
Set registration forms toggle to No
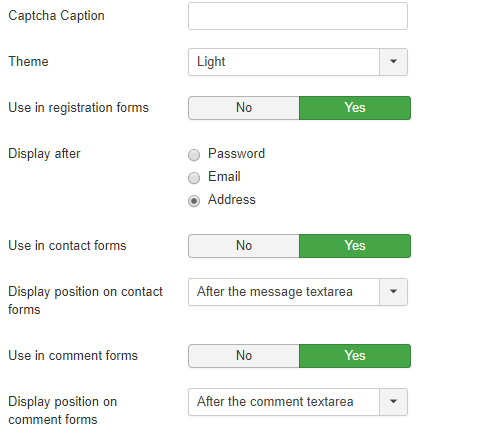[244, 108]
